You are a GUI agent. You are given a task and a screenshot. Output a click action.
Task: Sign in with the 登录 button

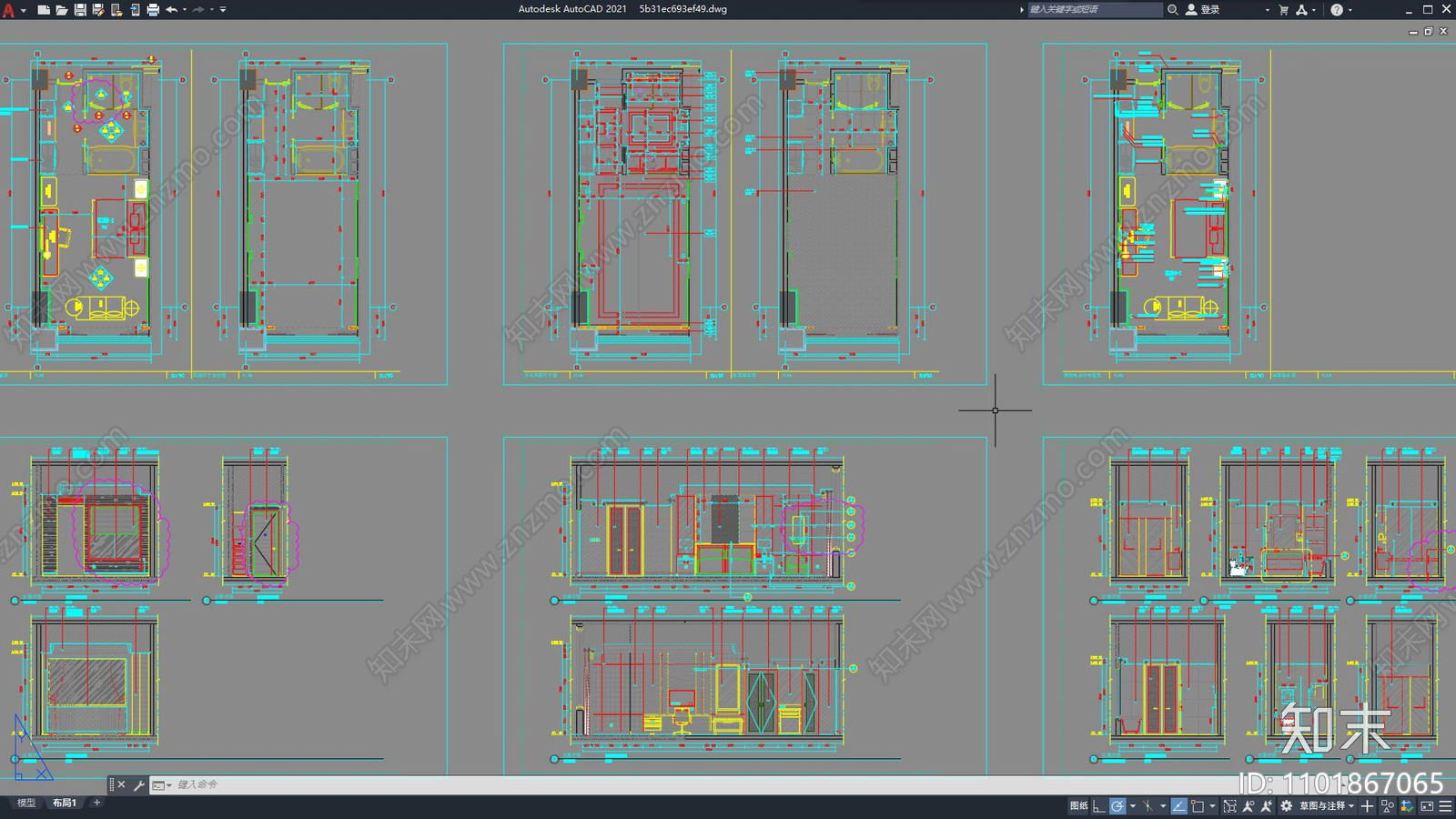tap(1203, 9)
